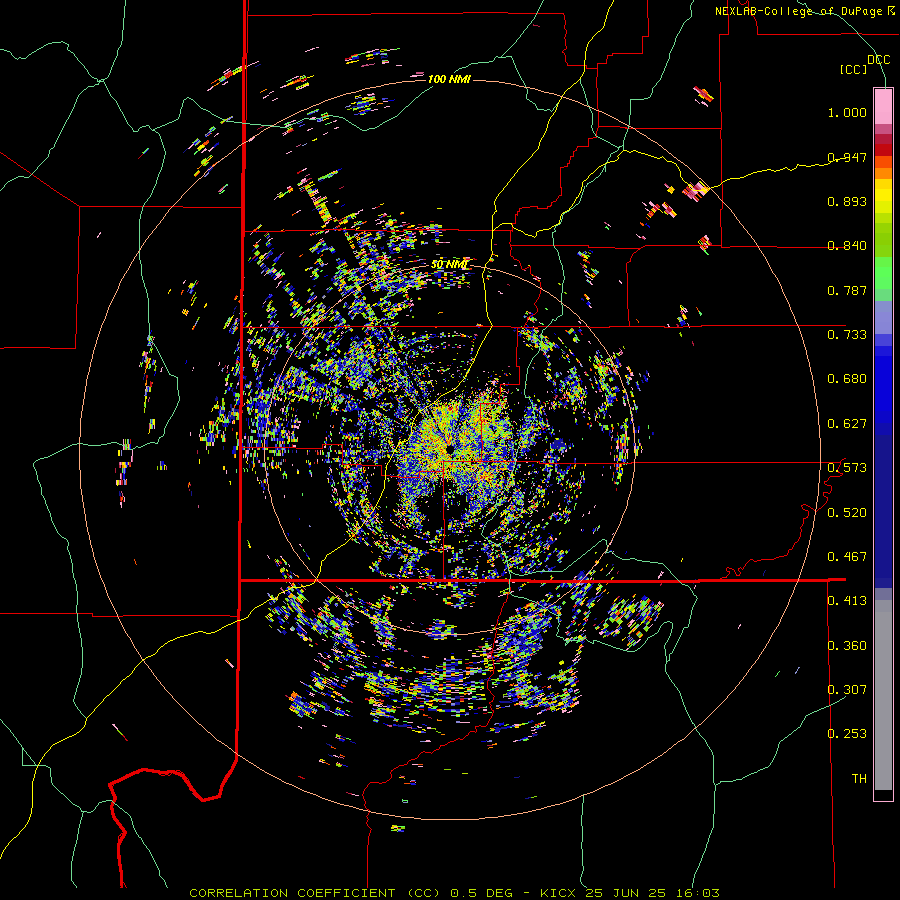The height and width of the screenshot is (900, 900).
Task: Select the 0.253 scale value
Action: (847, 734)
